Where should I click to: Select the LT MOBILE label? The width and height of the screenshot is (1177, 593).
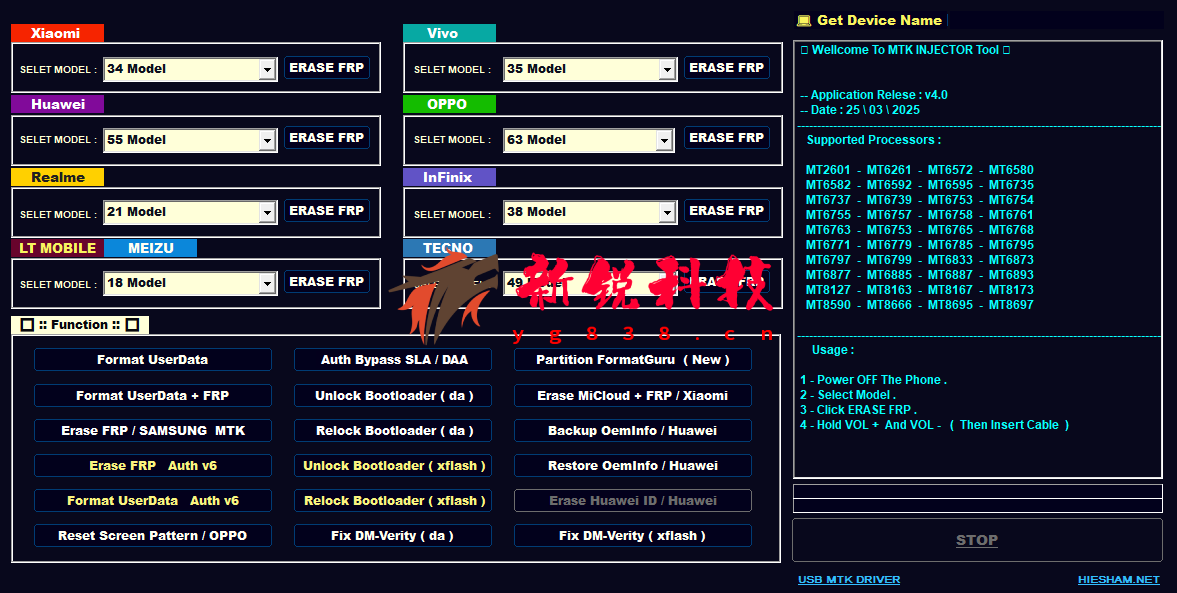(57, 248)
